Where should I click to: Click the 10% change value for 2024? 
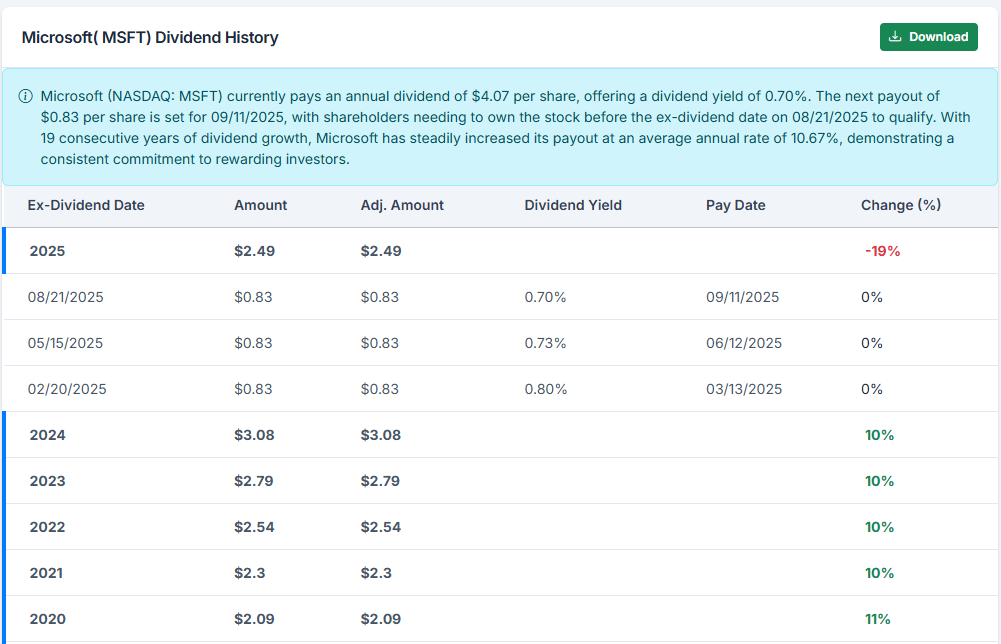879,435
